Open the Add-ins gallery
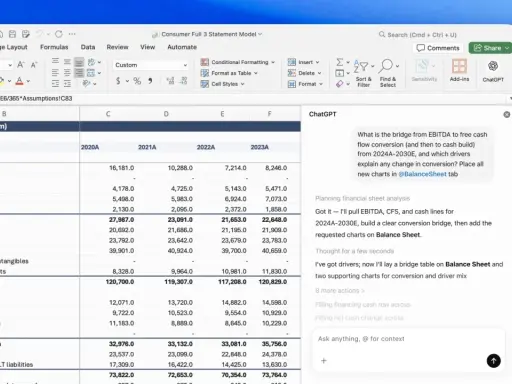 (x=459, y=70)
